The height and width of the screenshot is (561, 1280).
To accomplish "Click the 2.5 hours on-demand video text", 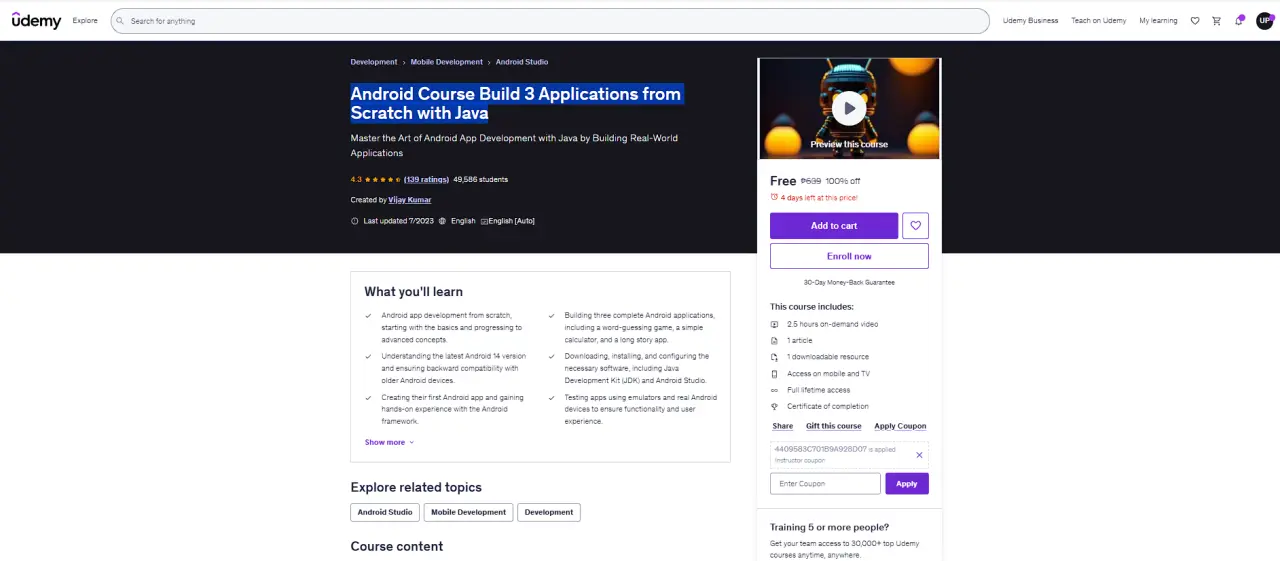I will pos(833,324).
